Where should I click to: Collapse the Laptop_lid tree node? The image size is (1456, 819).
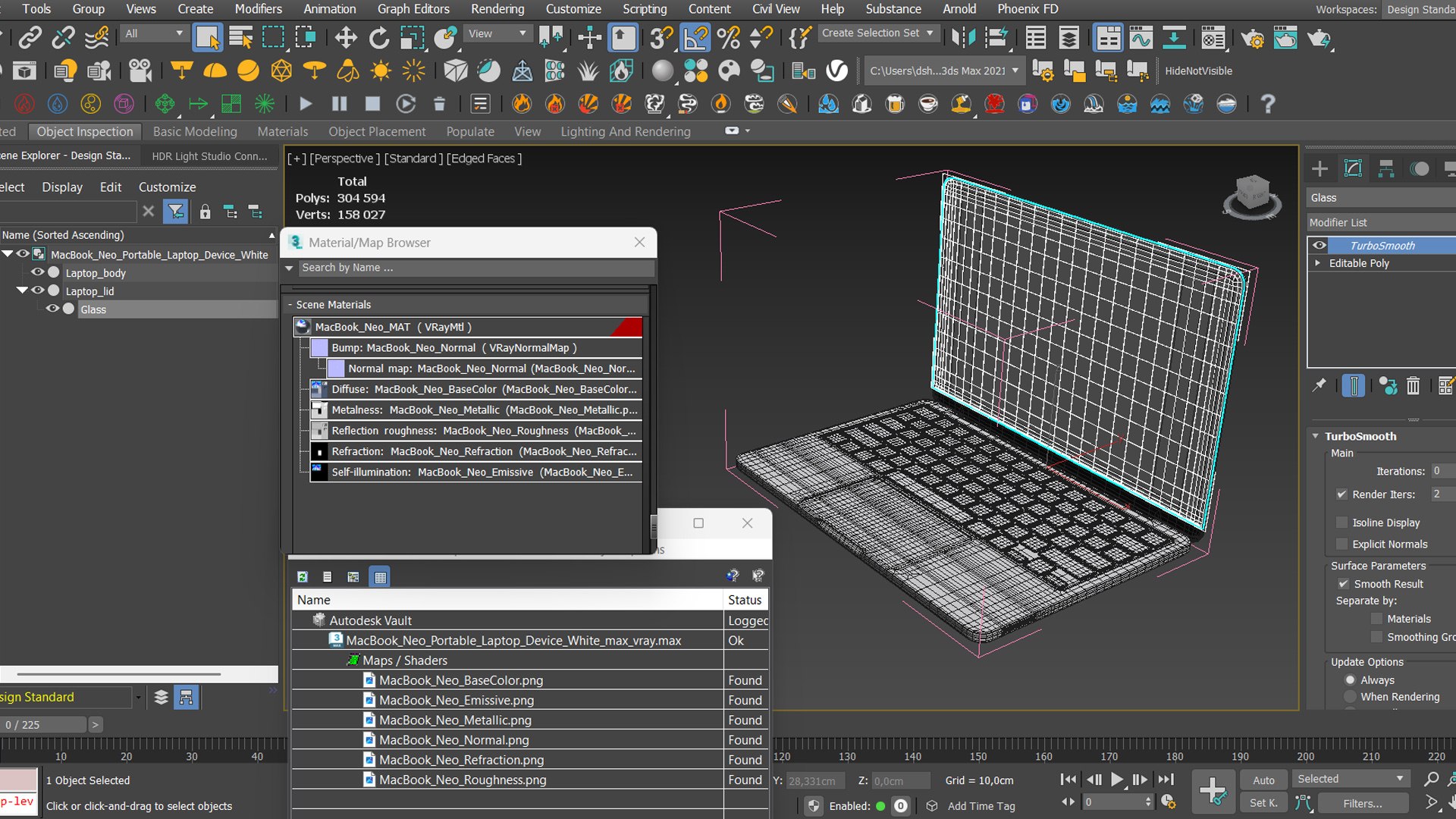(x=22, y=290)
